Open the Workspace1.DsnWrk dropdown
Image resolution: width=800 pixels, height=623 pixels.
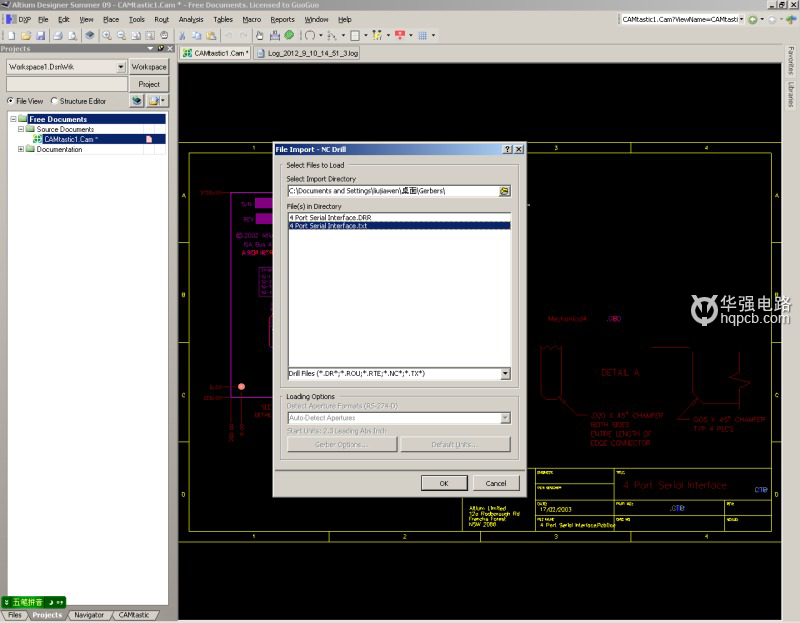[121, 67]
